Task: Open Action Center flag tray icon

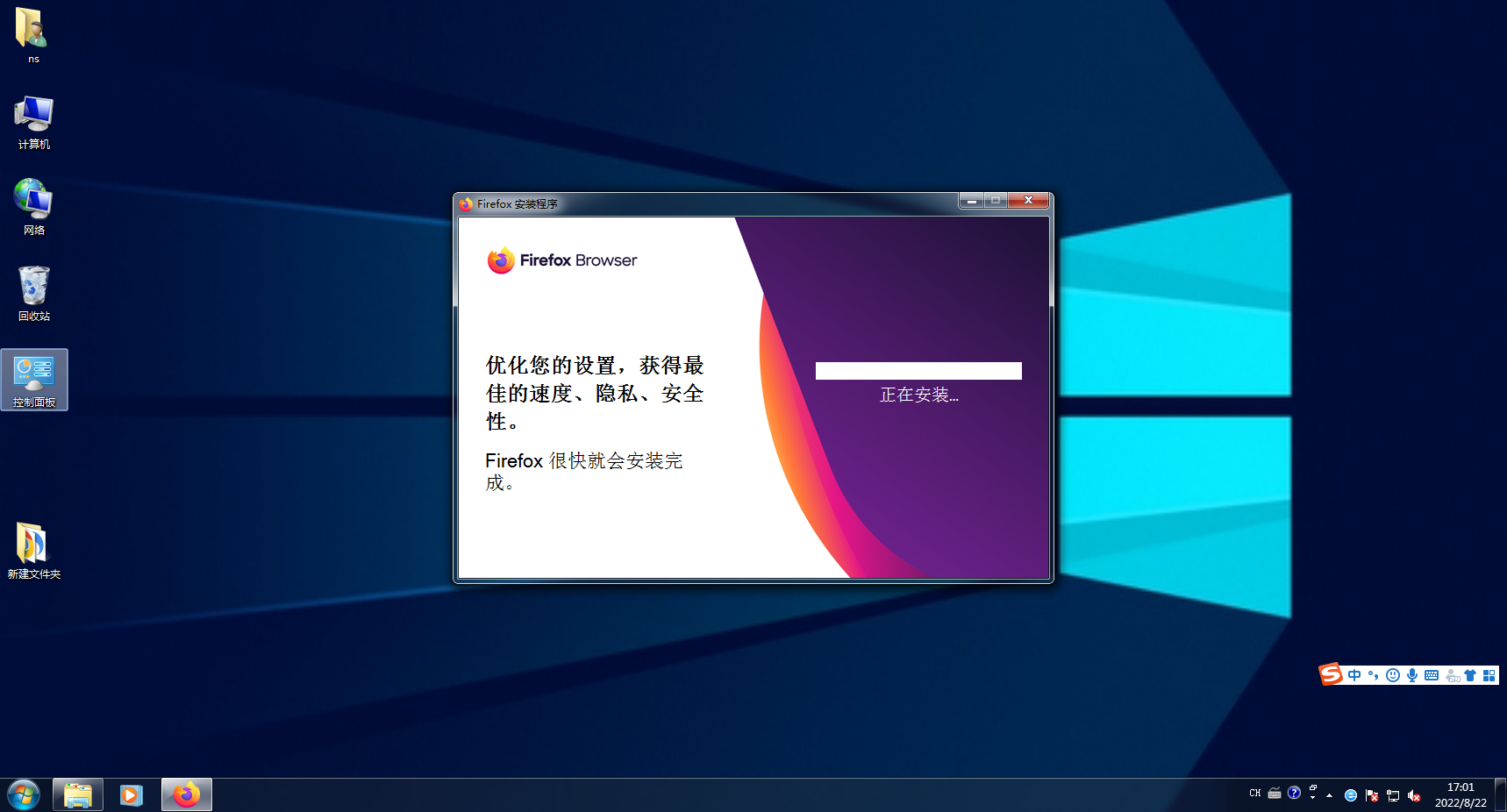Action: (x=1372, y=795)
